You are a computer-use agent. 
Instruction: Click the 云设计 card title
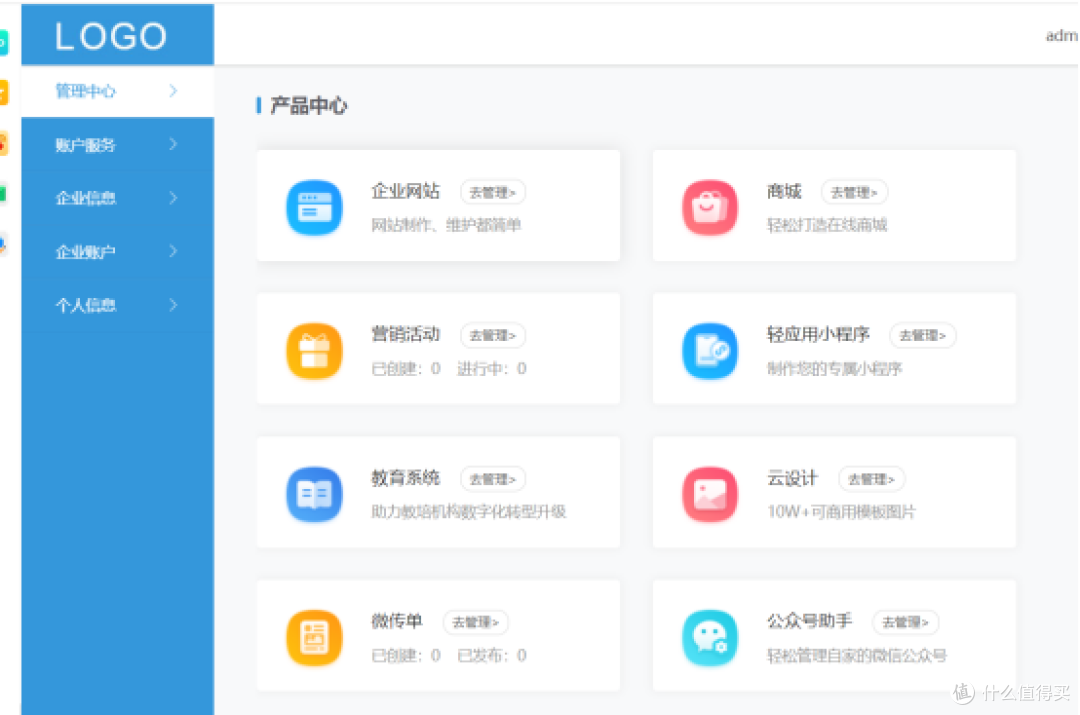(x=793, y=478)
